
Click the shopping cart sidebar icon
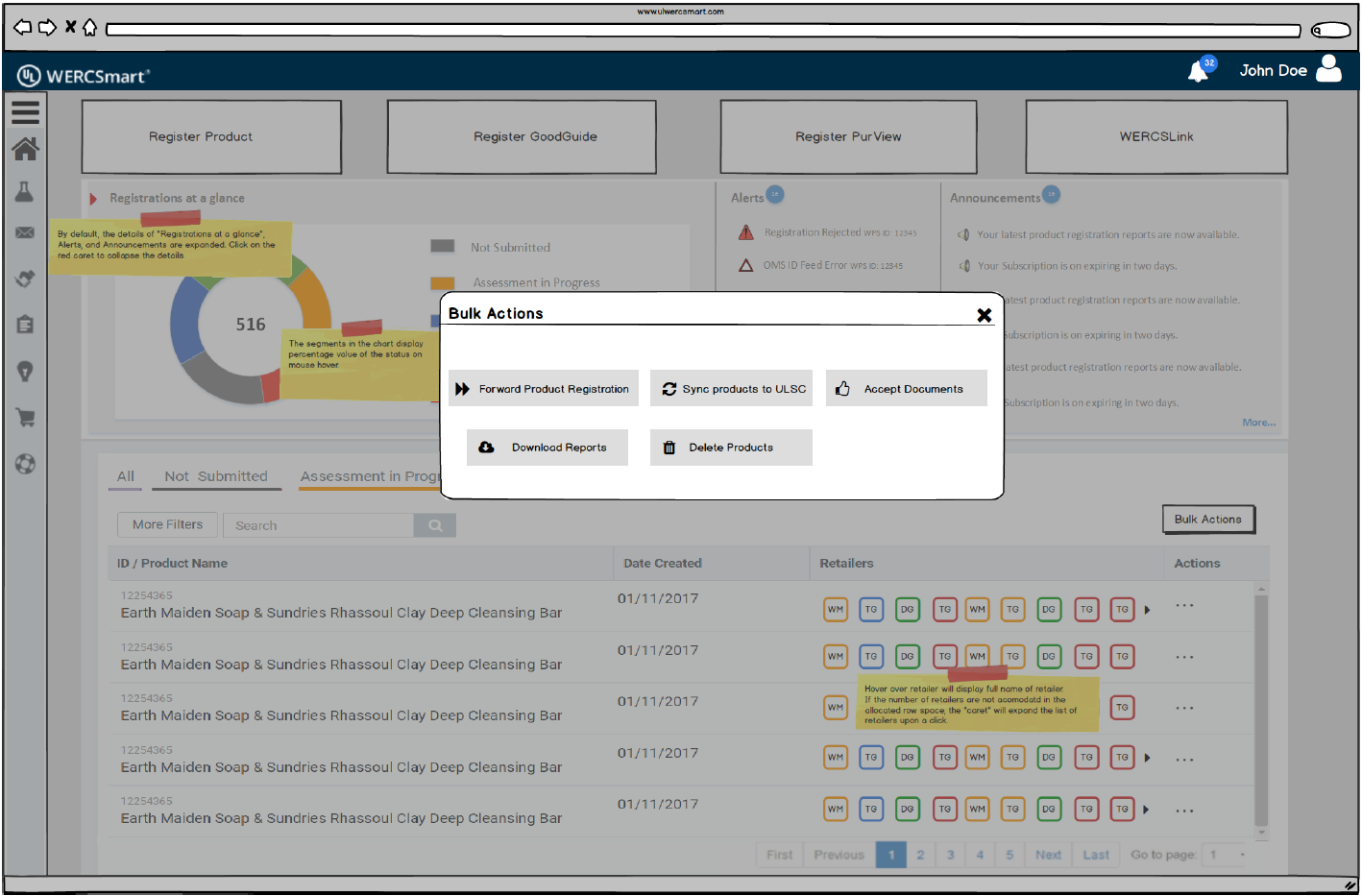pos(25,418)
